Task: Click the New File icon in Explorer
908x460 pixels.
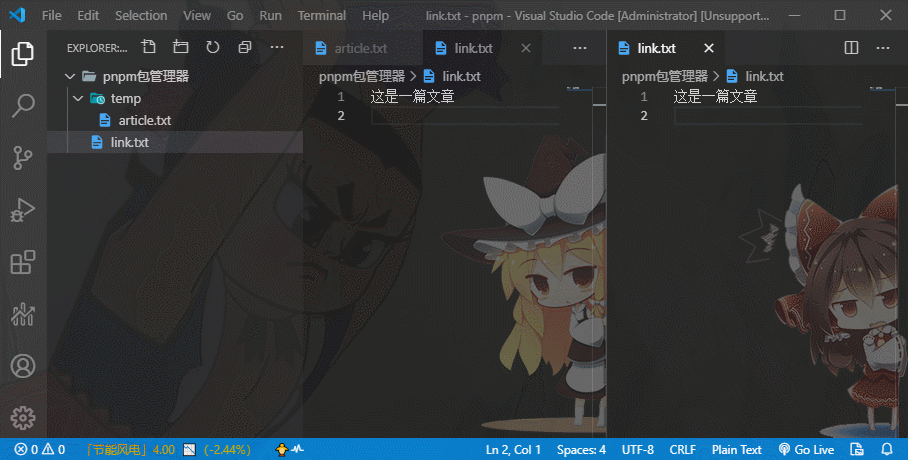Action: tap(149, 48)
